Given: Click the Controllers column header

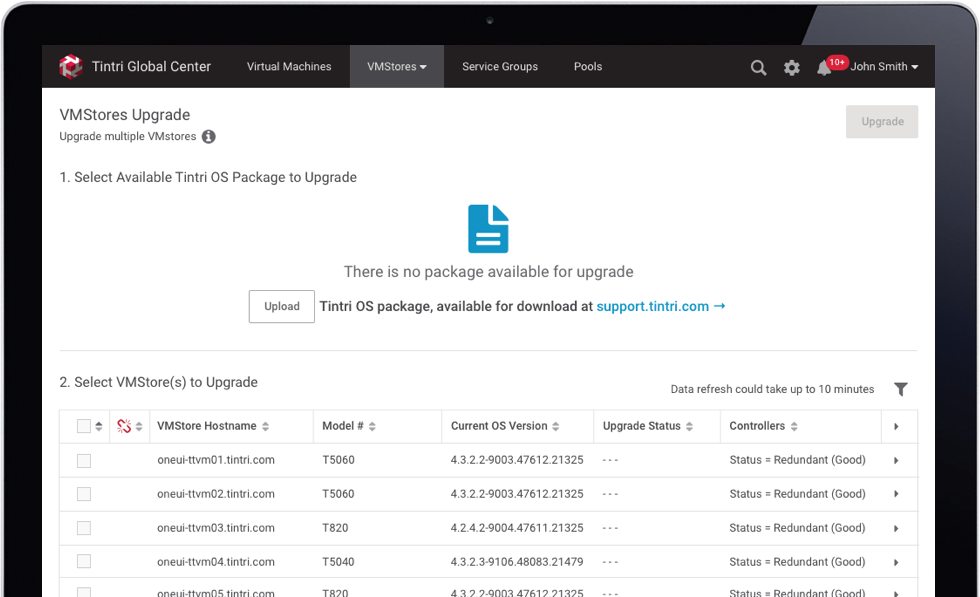Looking at the screenshot, I should coord(757,426).
